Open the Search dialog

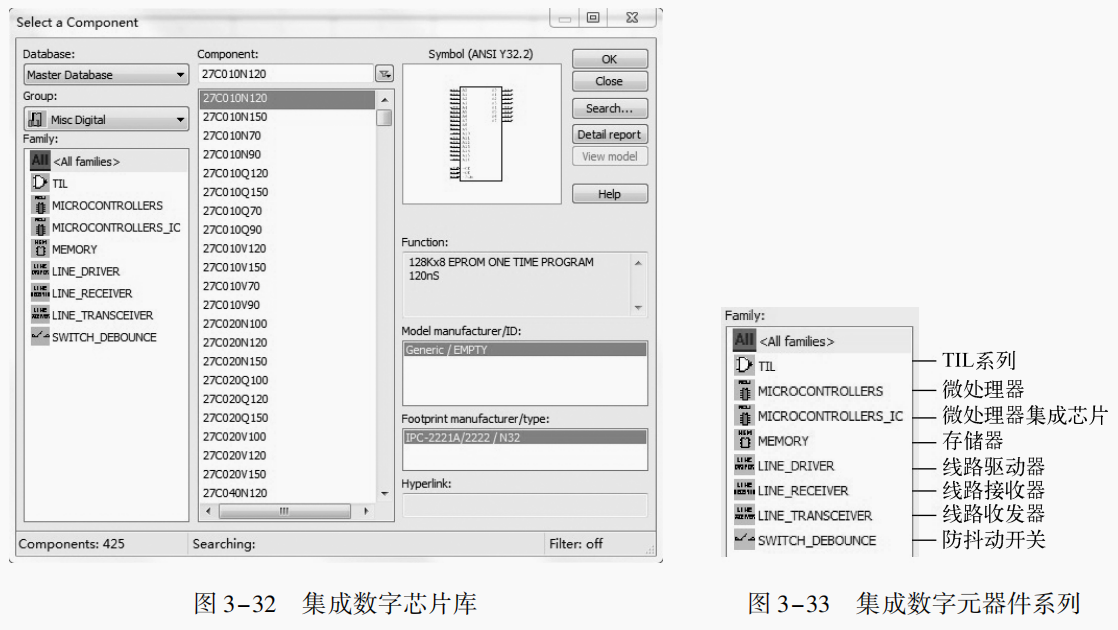(609, 108)
